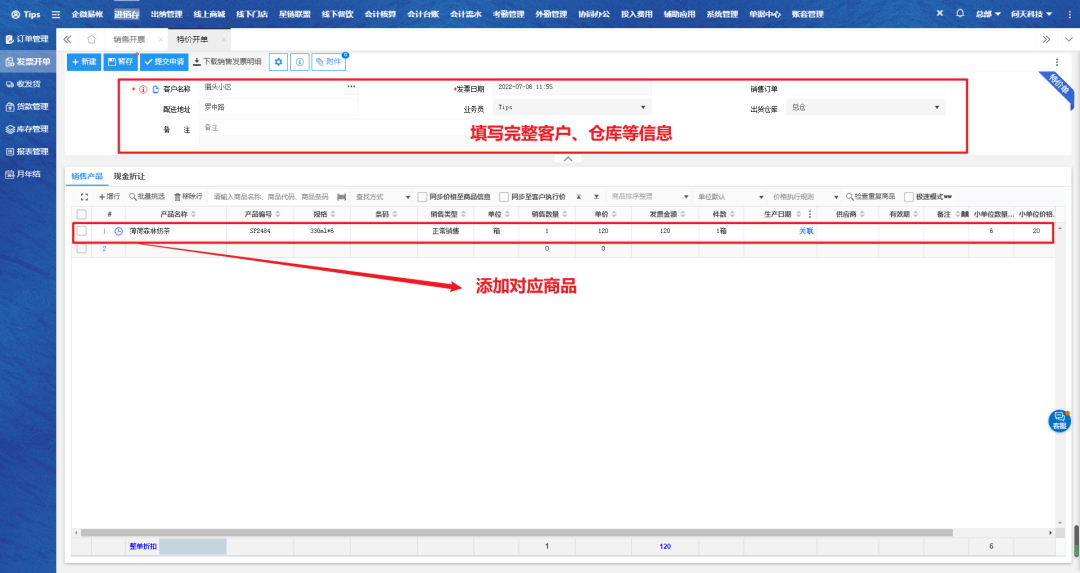Open the 客服 customer service floating icon
Viewport: 1080px width, 573px height.
click(1059, 421)
